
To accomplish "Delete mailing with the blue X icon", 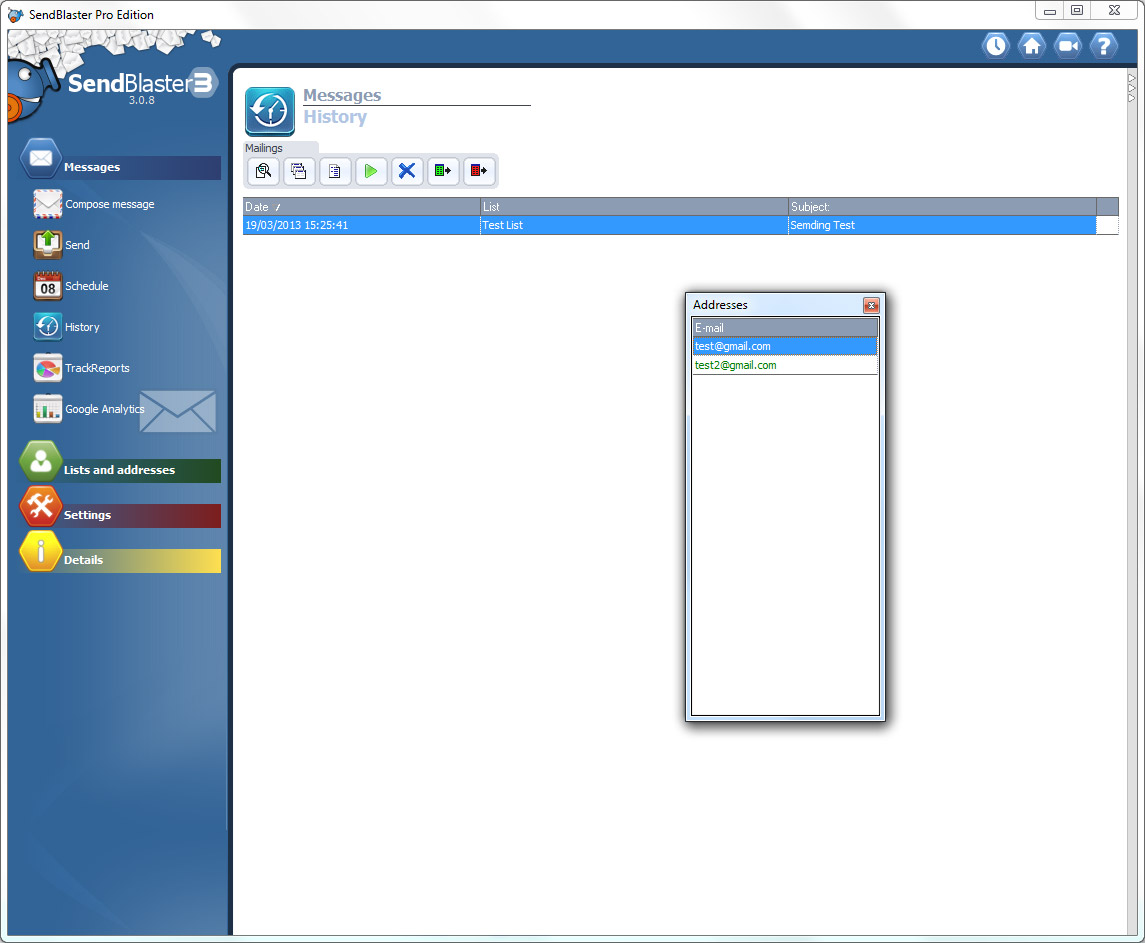I will 407,171.
